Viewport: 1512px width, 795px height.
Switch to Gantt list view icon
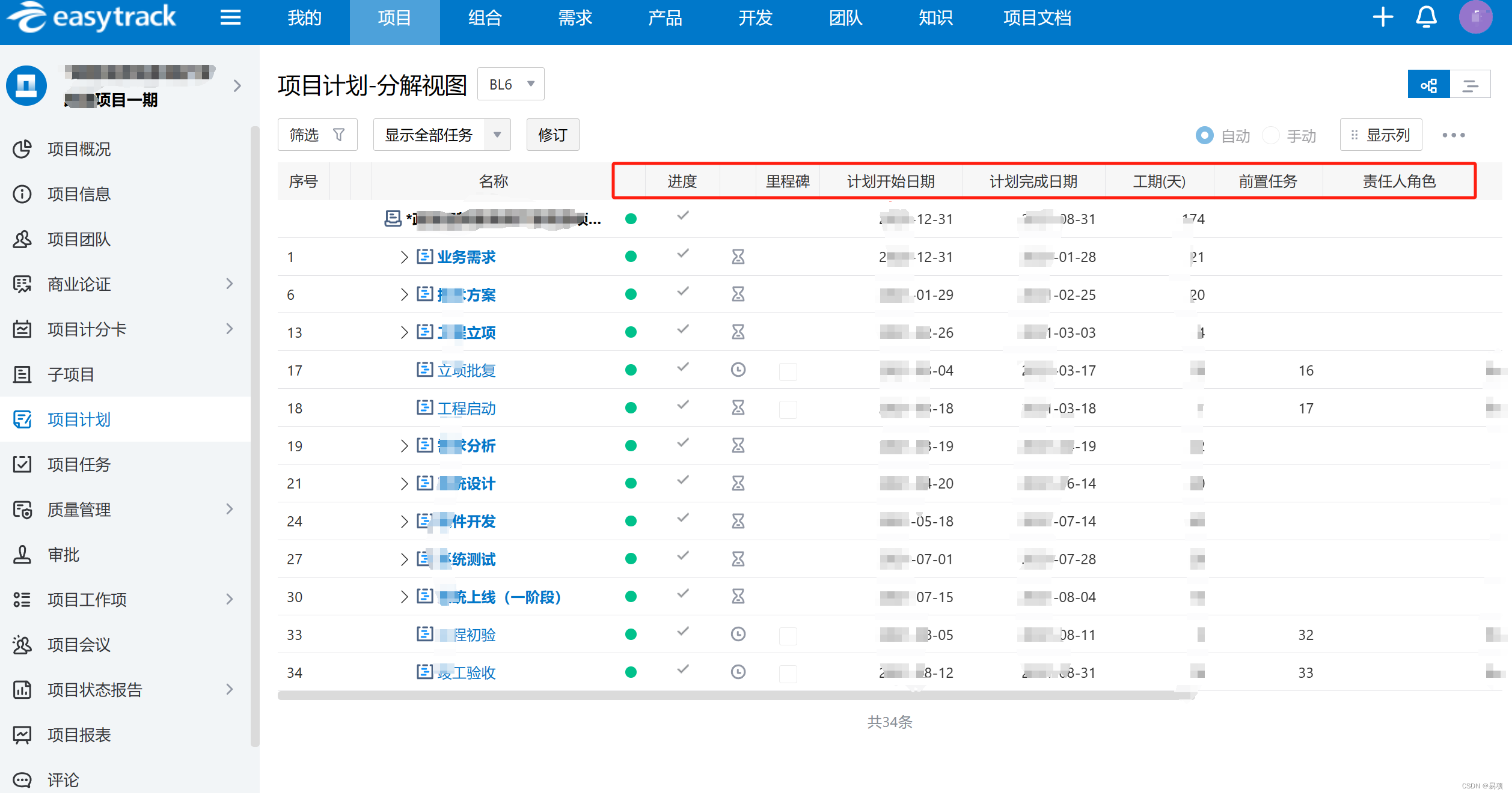tap(1470, 85)
